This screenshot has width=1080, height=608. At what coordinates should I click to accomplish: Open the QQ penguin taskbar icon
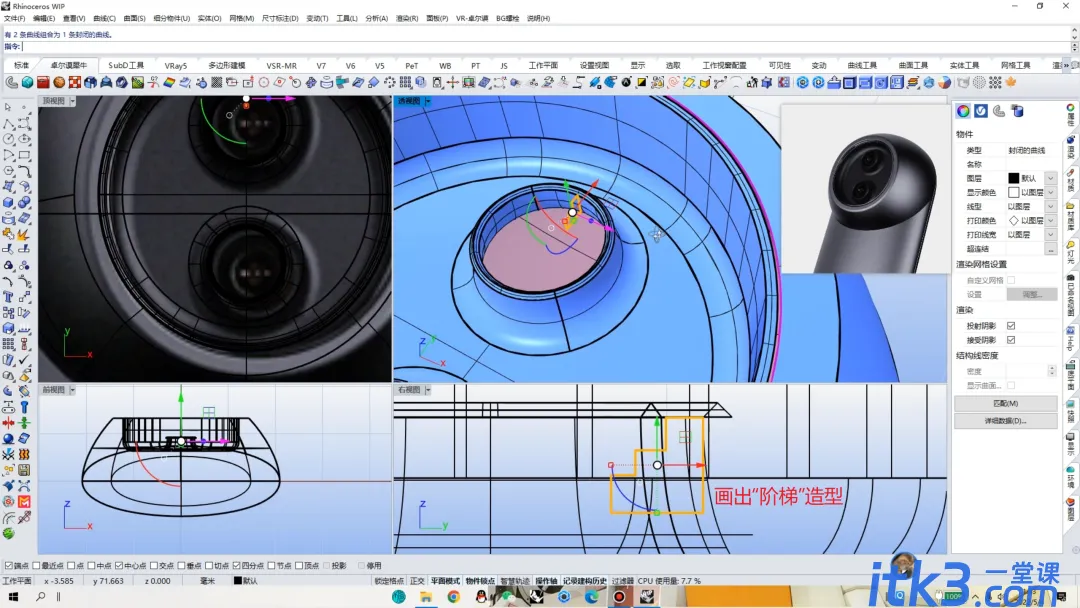pos(481,596)
